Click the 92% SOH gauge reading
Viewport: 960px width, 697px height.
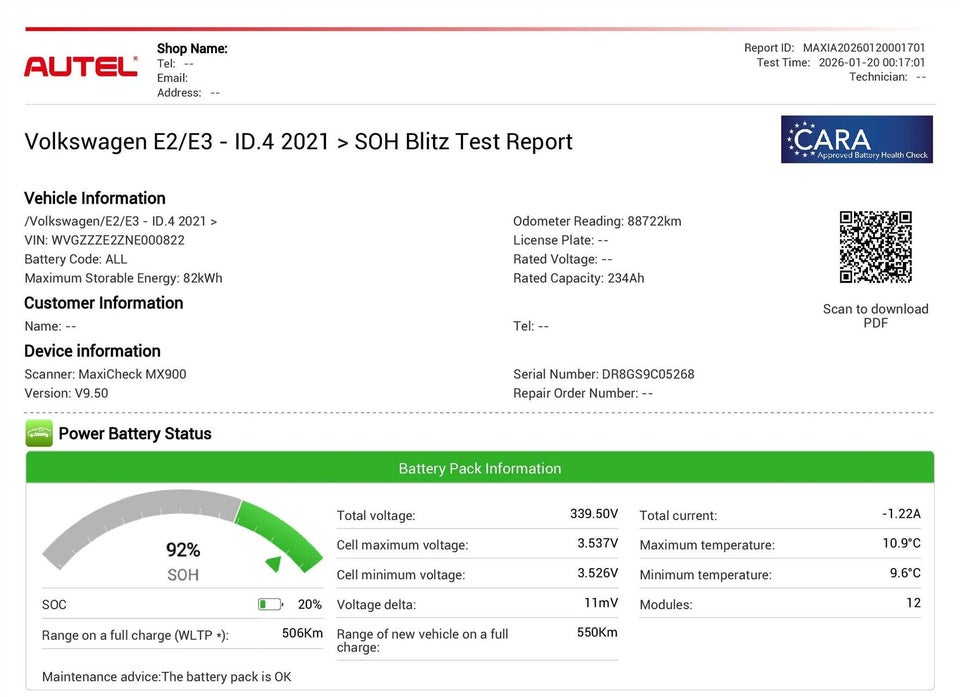click(183, 550)
